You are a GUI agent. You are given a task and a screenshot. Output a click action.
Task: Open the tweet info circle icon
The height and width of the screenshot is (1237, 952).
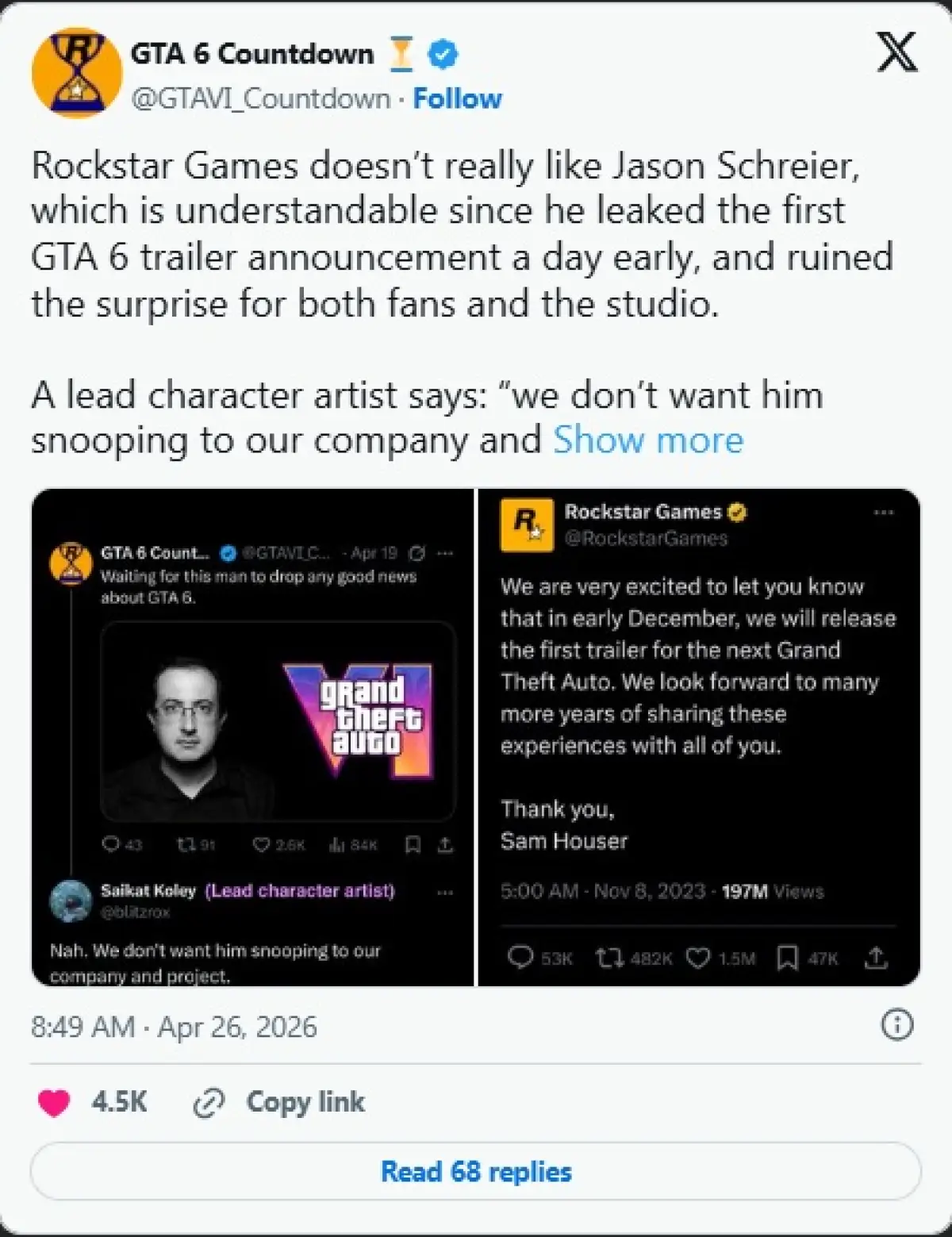pos(897,1025)
